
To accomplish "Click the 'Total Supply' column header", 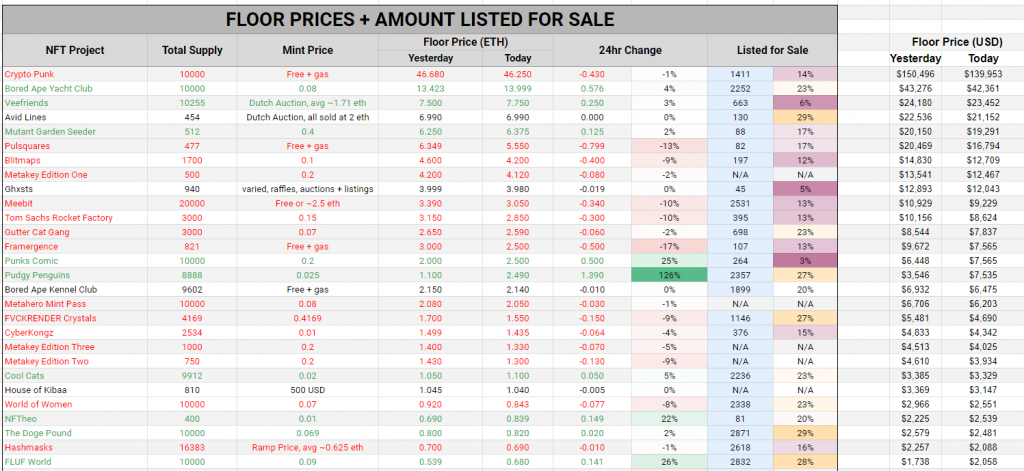I will (x=192, y=50).
